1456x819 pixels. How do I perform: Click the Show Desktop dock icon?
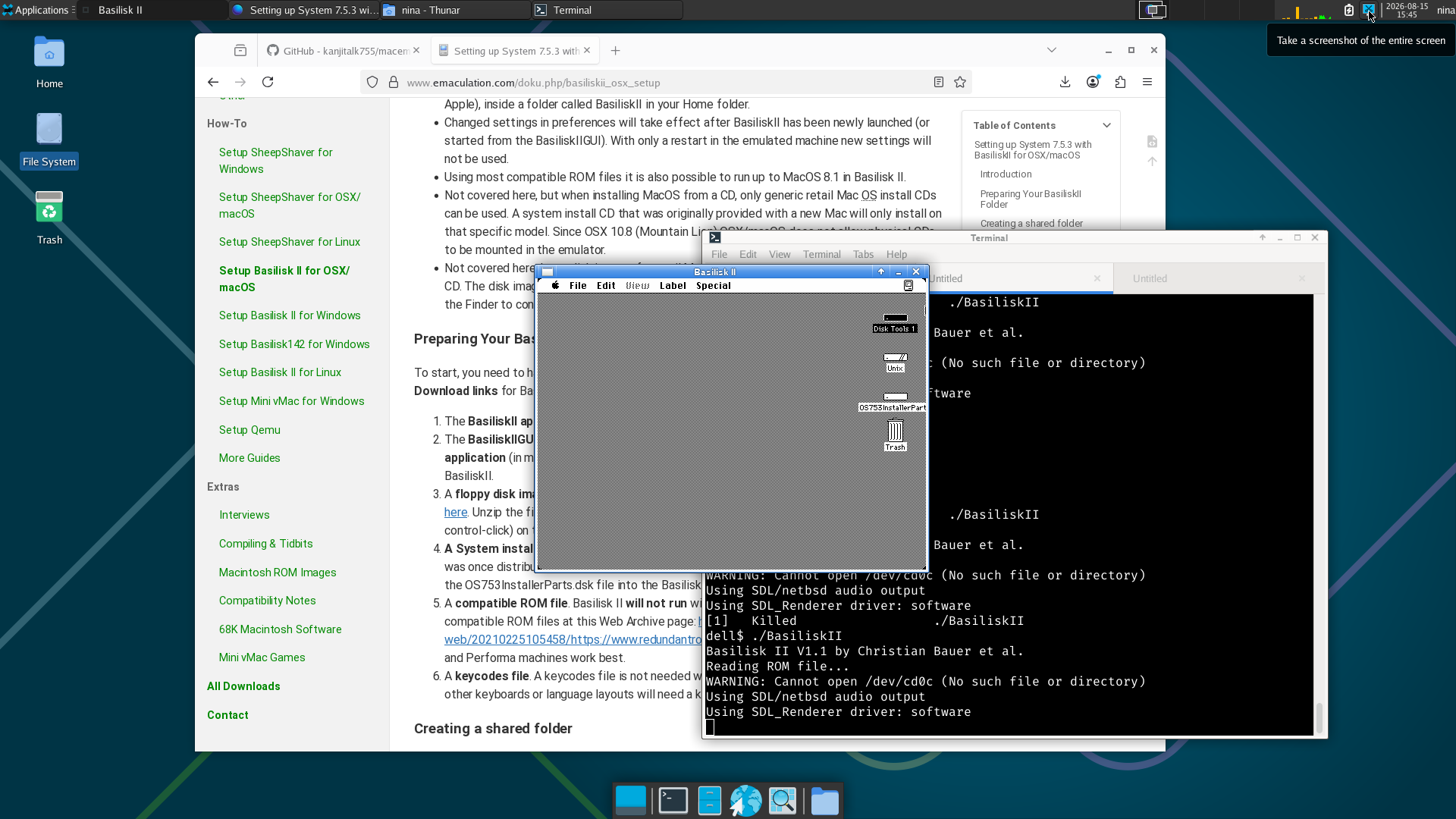(631, 801)
